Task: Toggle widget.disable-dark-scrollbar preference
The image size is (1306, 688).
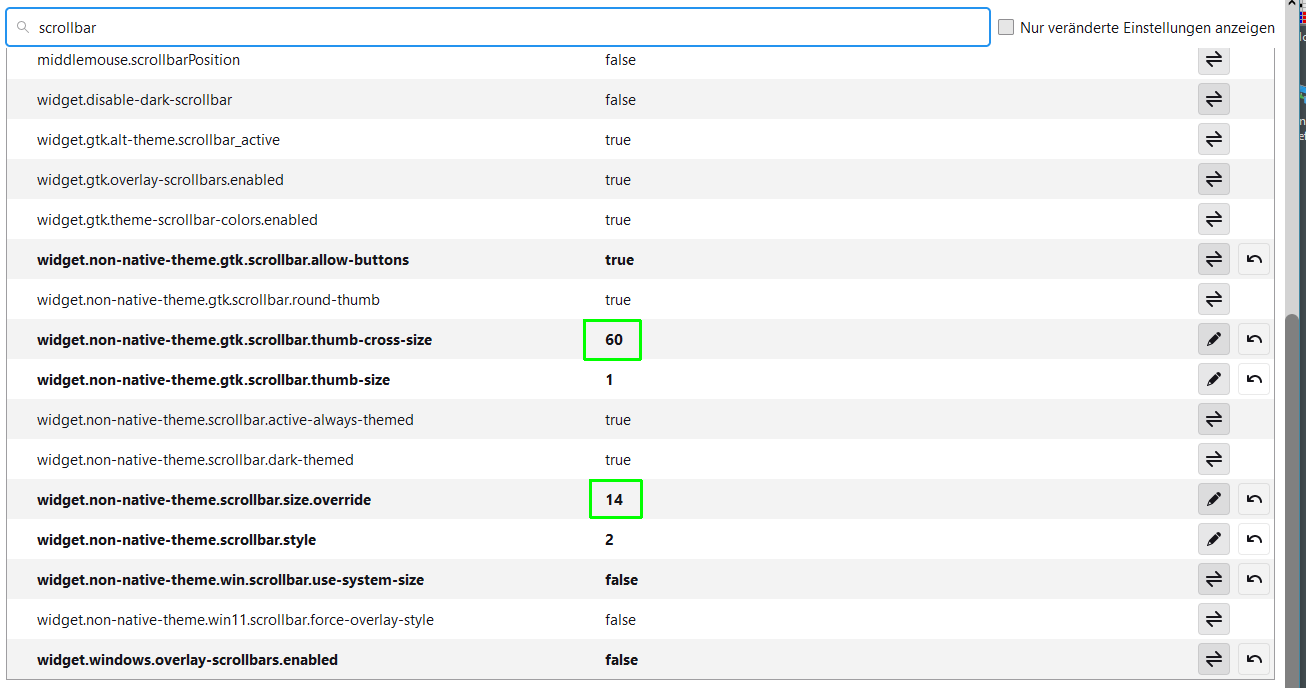Action: [1214, 100]
